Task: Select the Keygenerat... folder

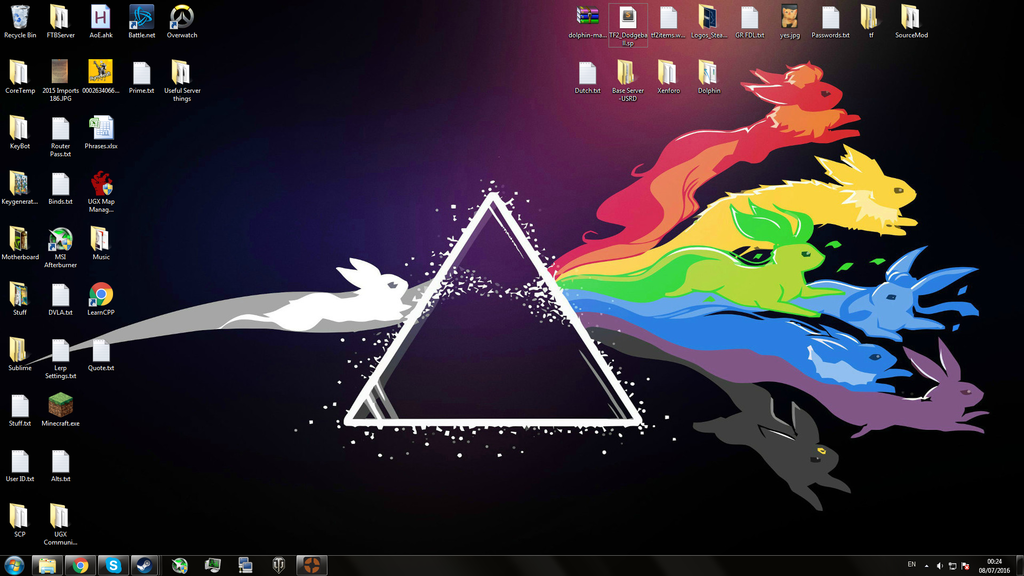Action: point(20,188)
